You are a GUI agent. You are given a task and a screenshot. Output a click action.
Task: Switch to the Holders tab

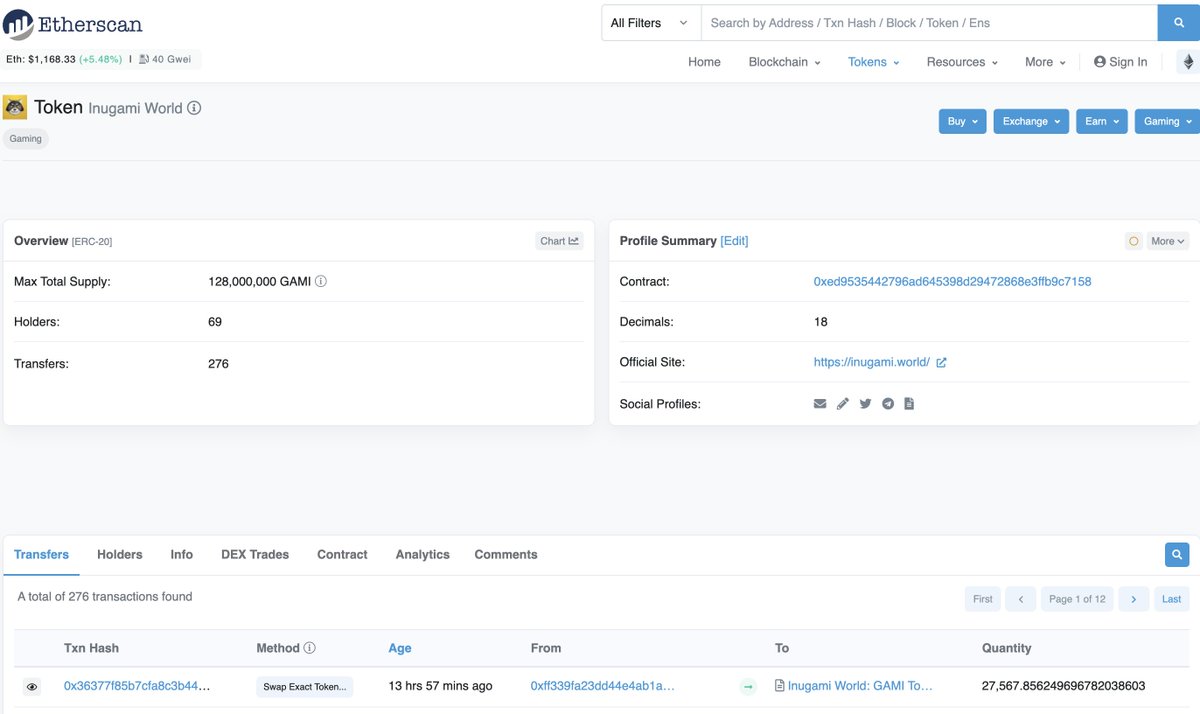click(x=120, y=554)
